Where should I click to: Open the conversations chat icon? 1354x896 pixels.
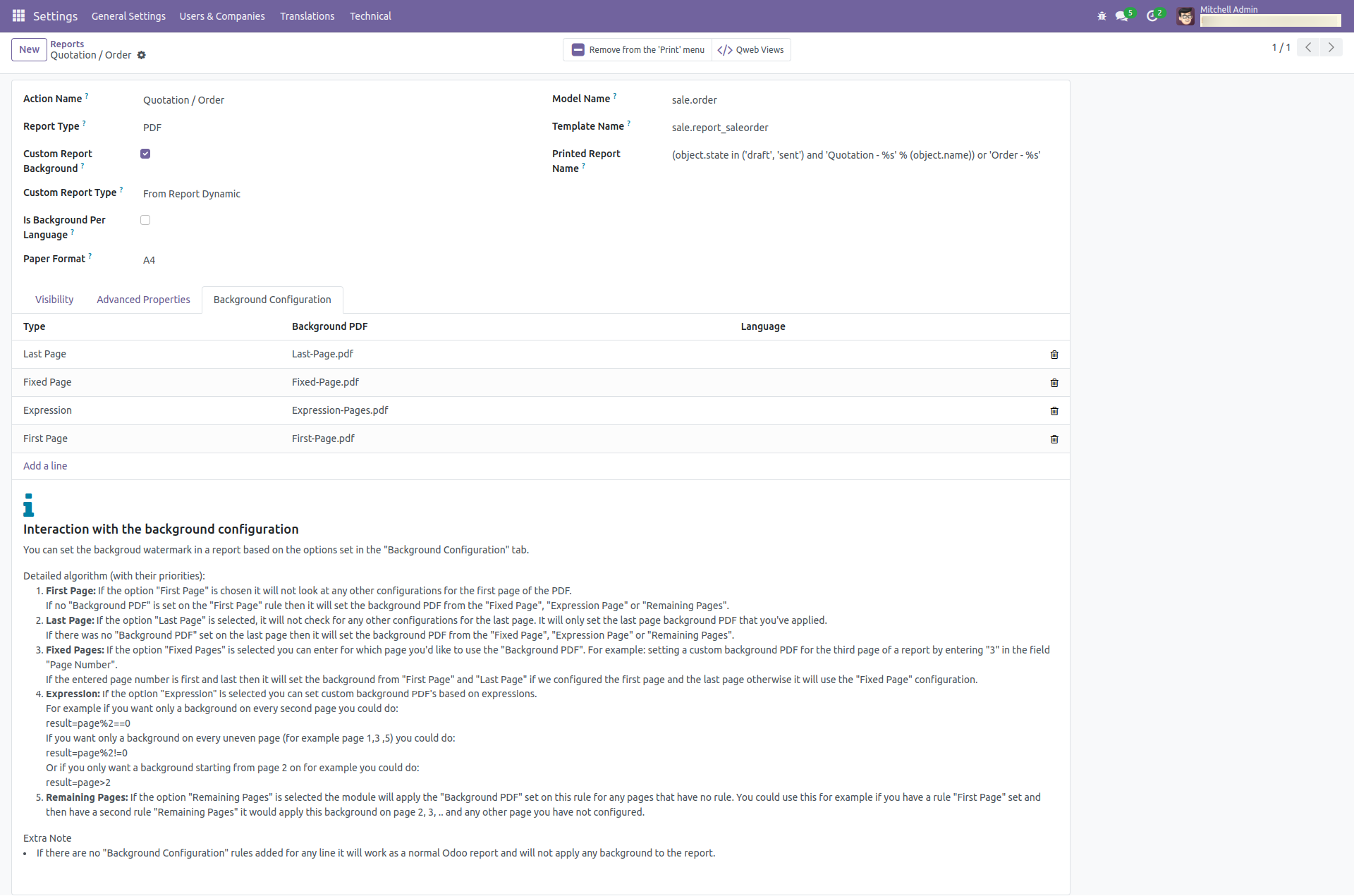pos(1121,16)
